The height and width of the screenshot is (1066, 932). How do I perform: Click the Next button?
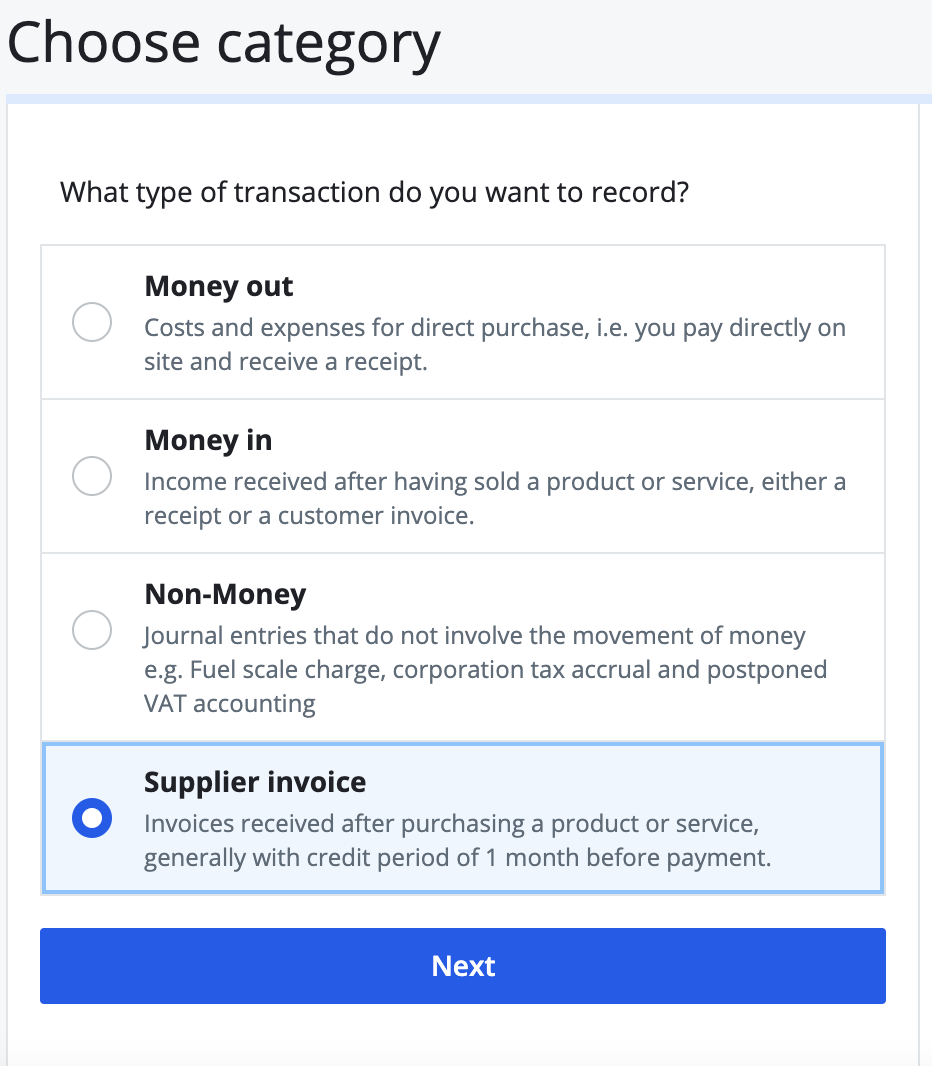[463, 966]
